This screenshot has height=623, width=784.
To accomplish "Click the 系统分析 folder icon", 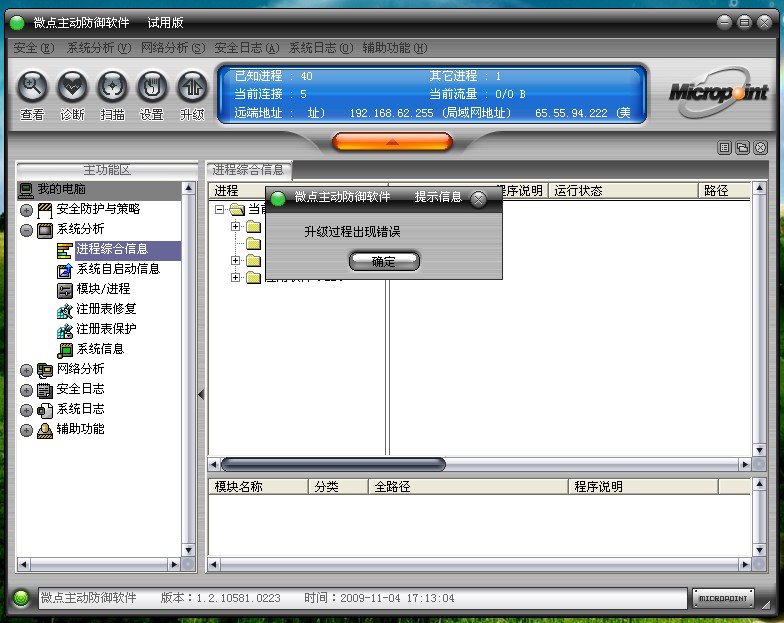I will point(45,230).
